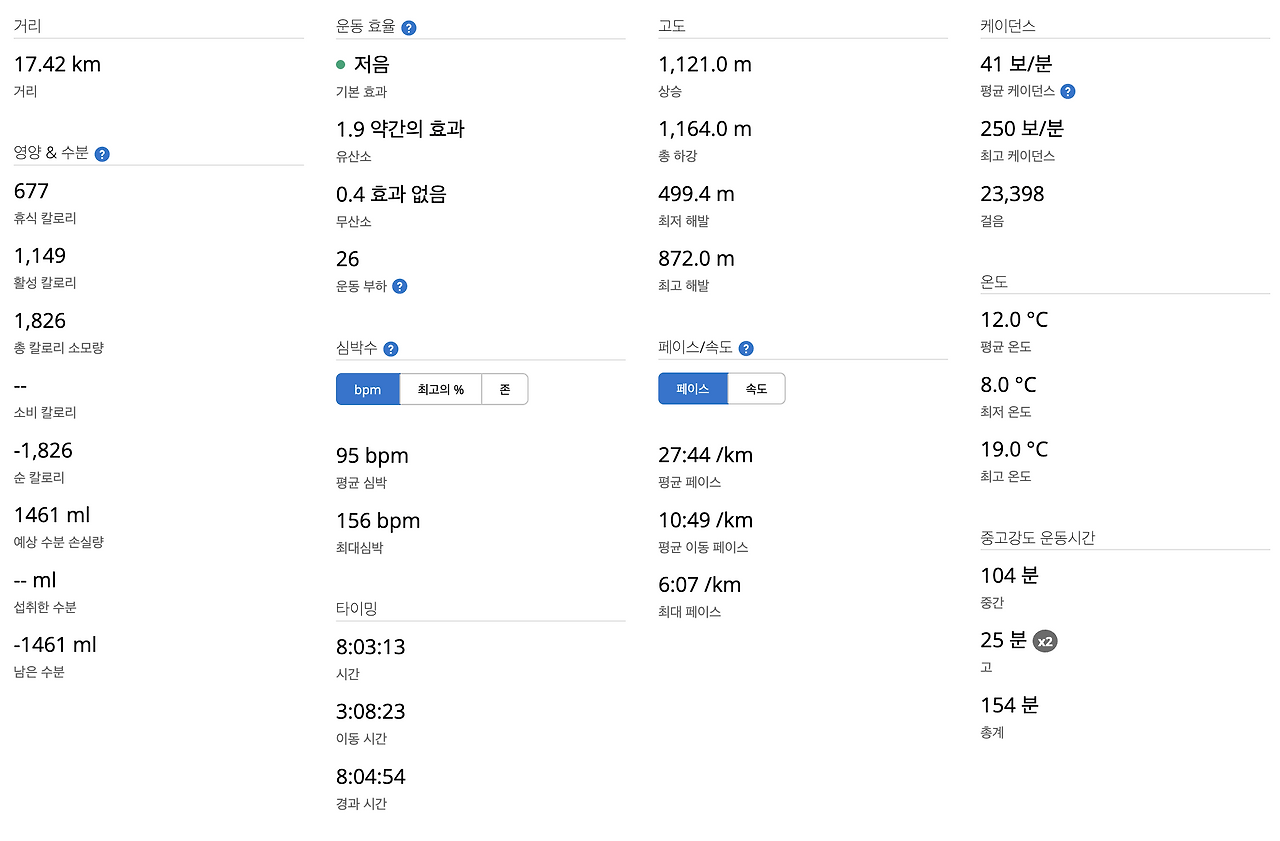Select the bpm heart rate view

point(367,389)
